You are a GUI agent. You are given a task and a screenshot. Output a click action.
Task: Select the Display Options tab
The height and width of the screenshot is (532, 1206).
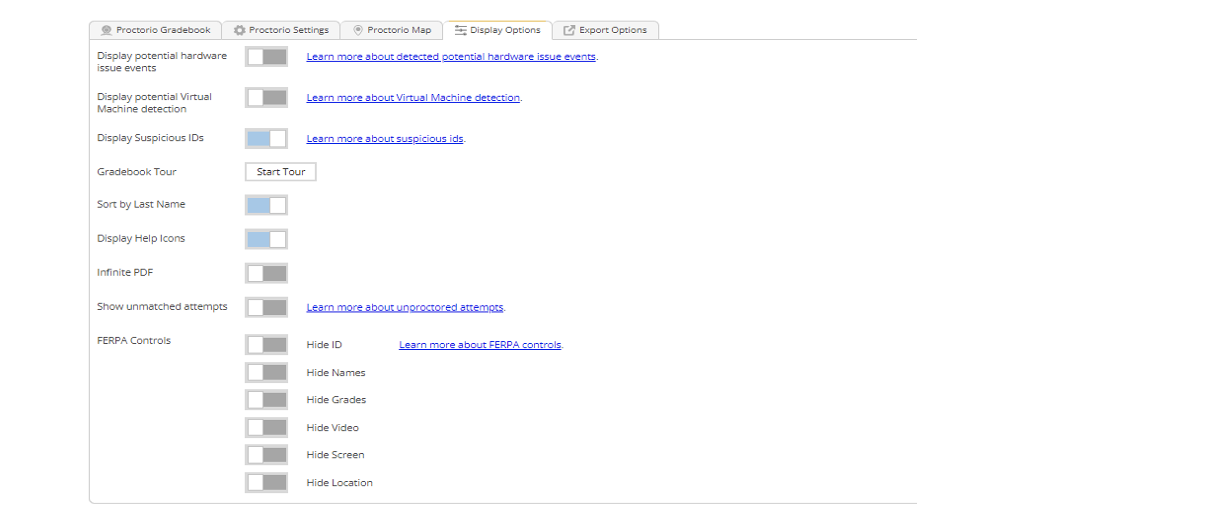coord(497,30)
